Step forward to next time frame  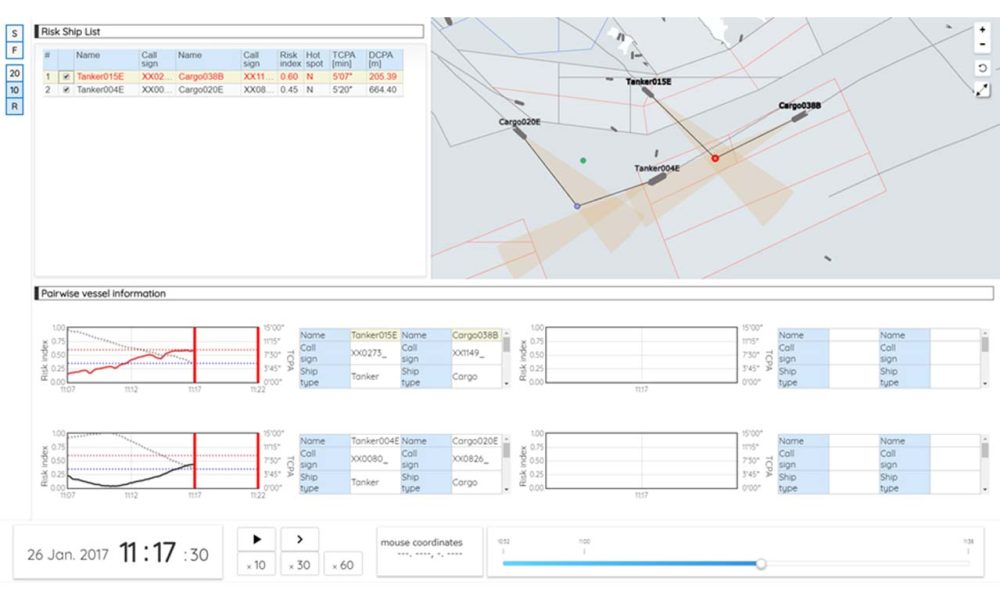click(300, 539)
